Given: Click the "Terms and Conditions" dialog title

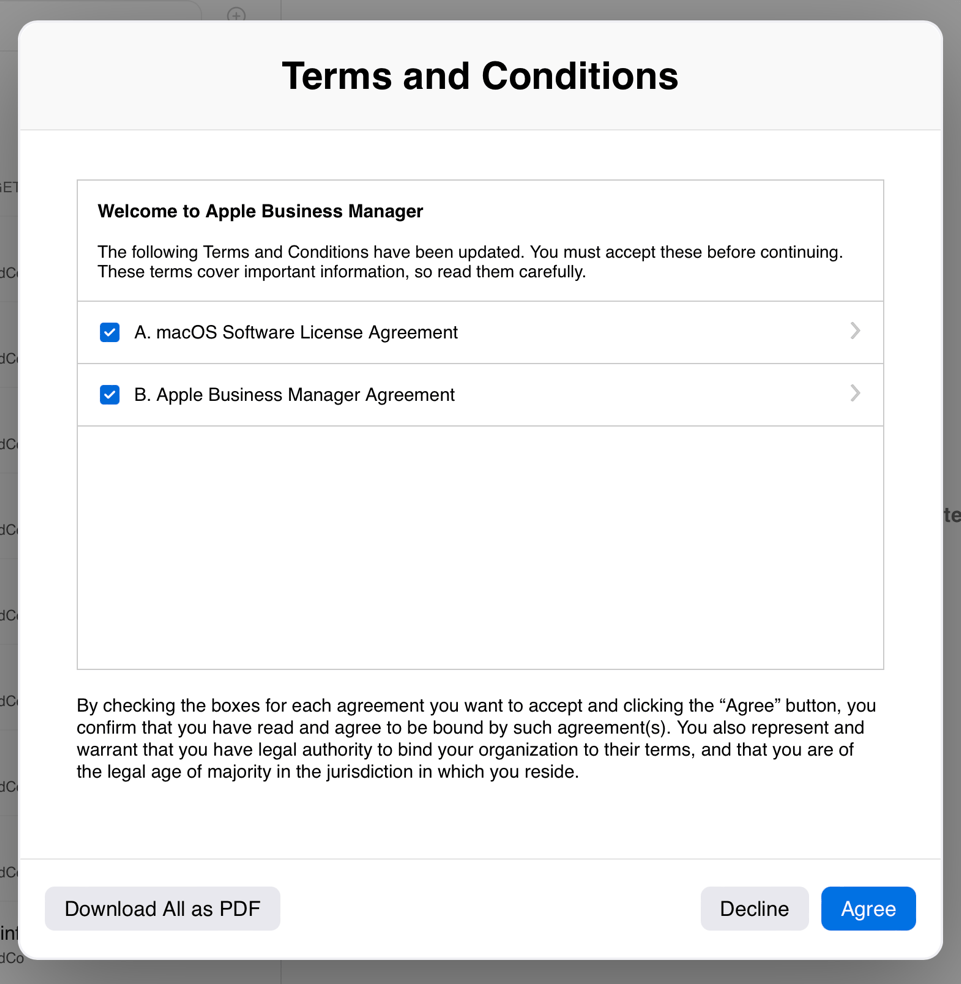Looking at the screenshot, I should [x=480, y=76].
